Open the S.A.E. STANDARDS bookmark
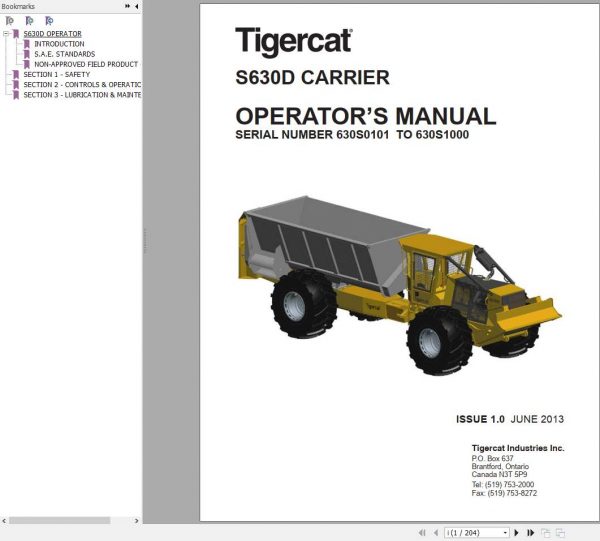This screenshot has height=541, width=600. 65,54
